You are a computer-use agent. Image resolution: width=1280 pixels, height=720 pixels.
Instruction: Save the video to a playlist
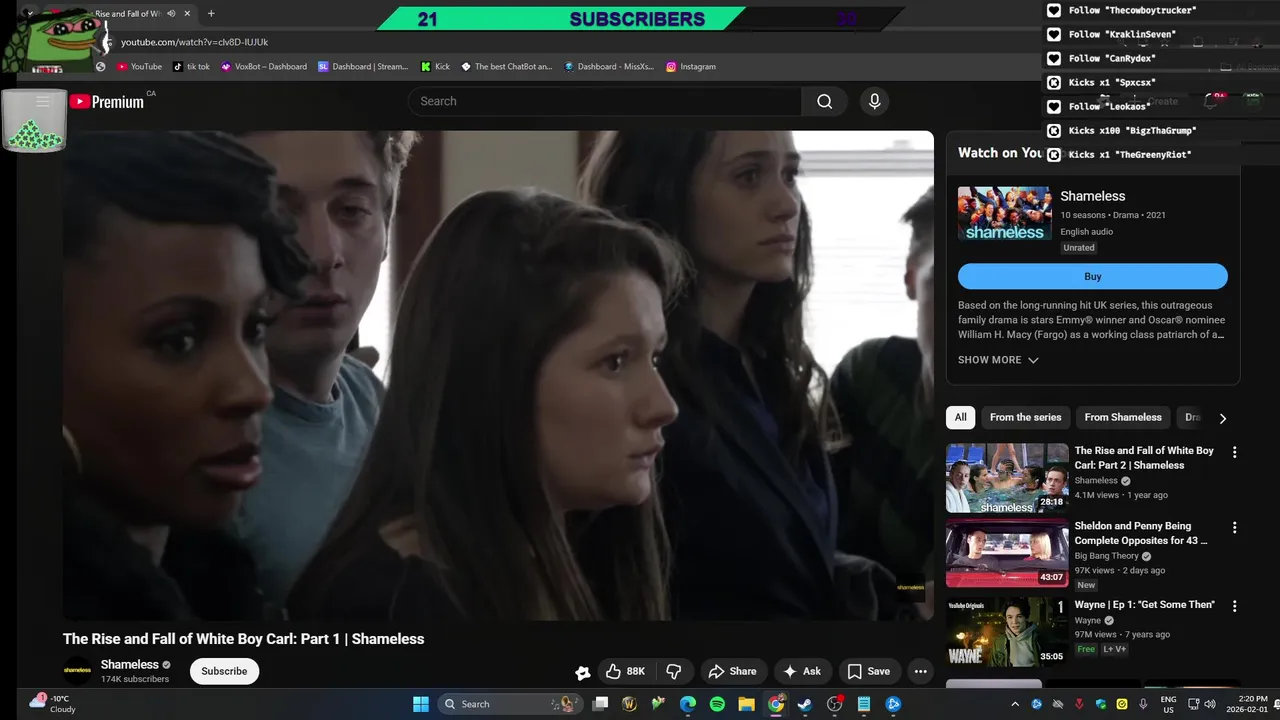pos(868,672)
